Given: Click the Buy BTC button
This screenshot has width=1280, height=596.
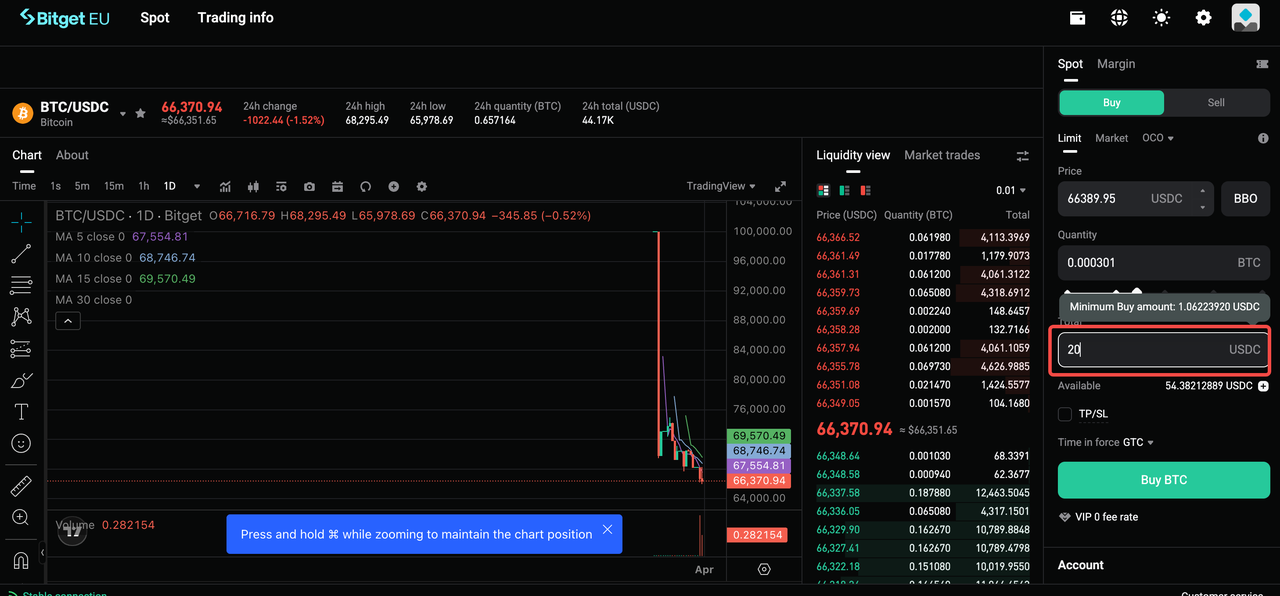Looking at the screenshot, I should pyautogui.click(x=1164, y=480).
